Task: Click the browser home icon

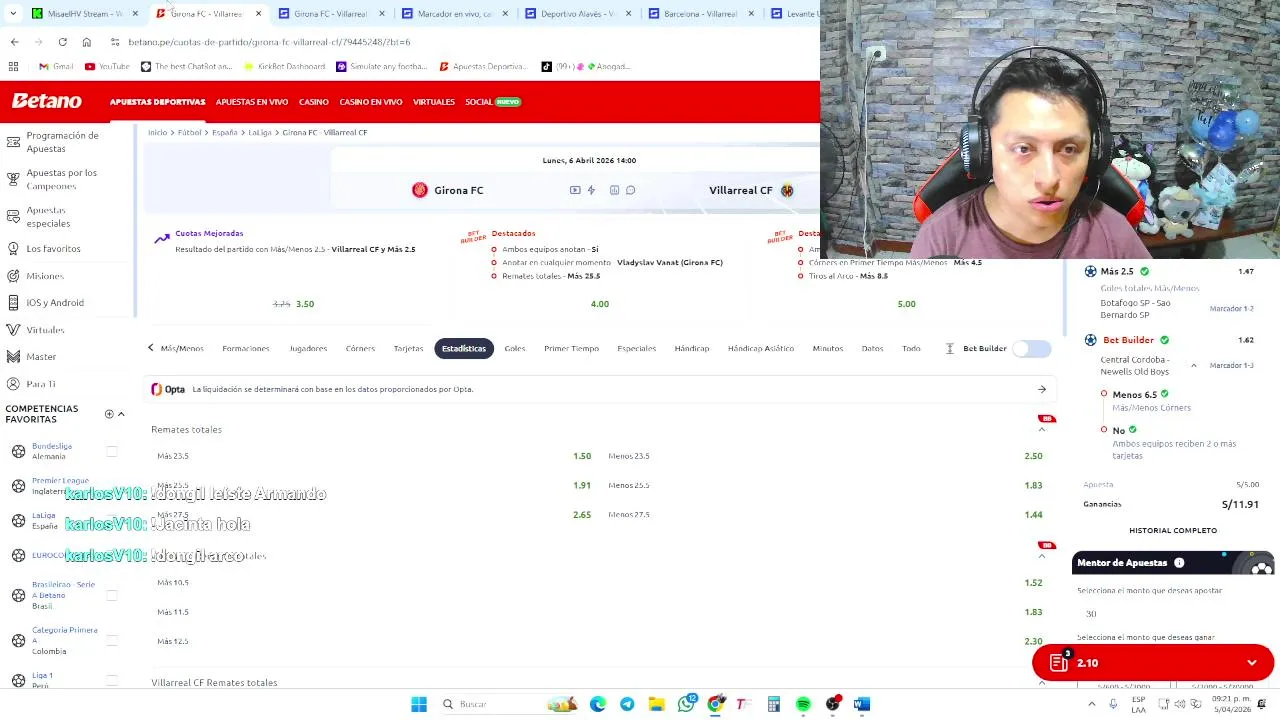Action: tap(86, 42)
